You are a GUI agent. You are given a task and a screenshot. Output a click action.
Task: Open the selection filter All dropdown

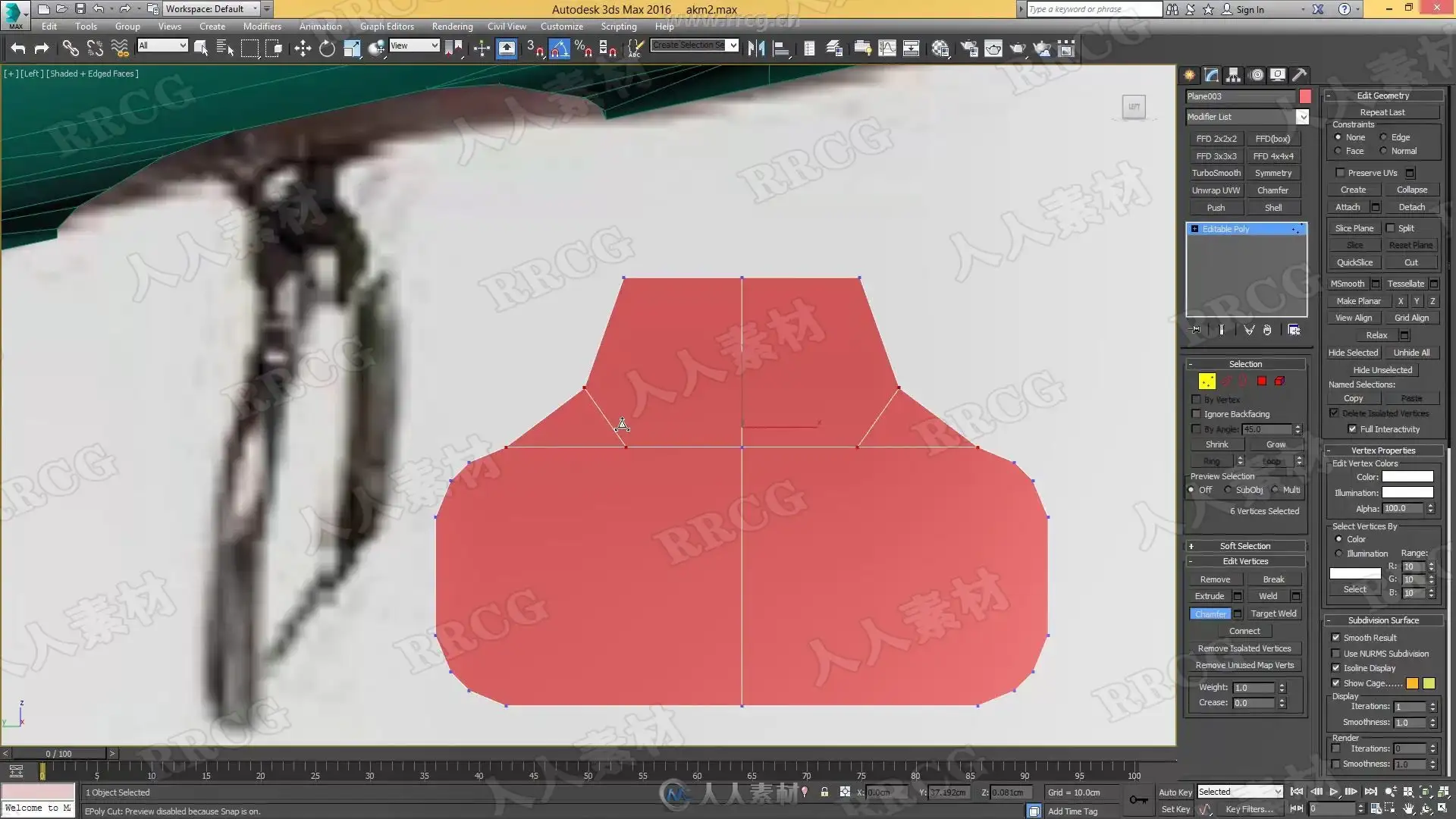tap(162, 45)
